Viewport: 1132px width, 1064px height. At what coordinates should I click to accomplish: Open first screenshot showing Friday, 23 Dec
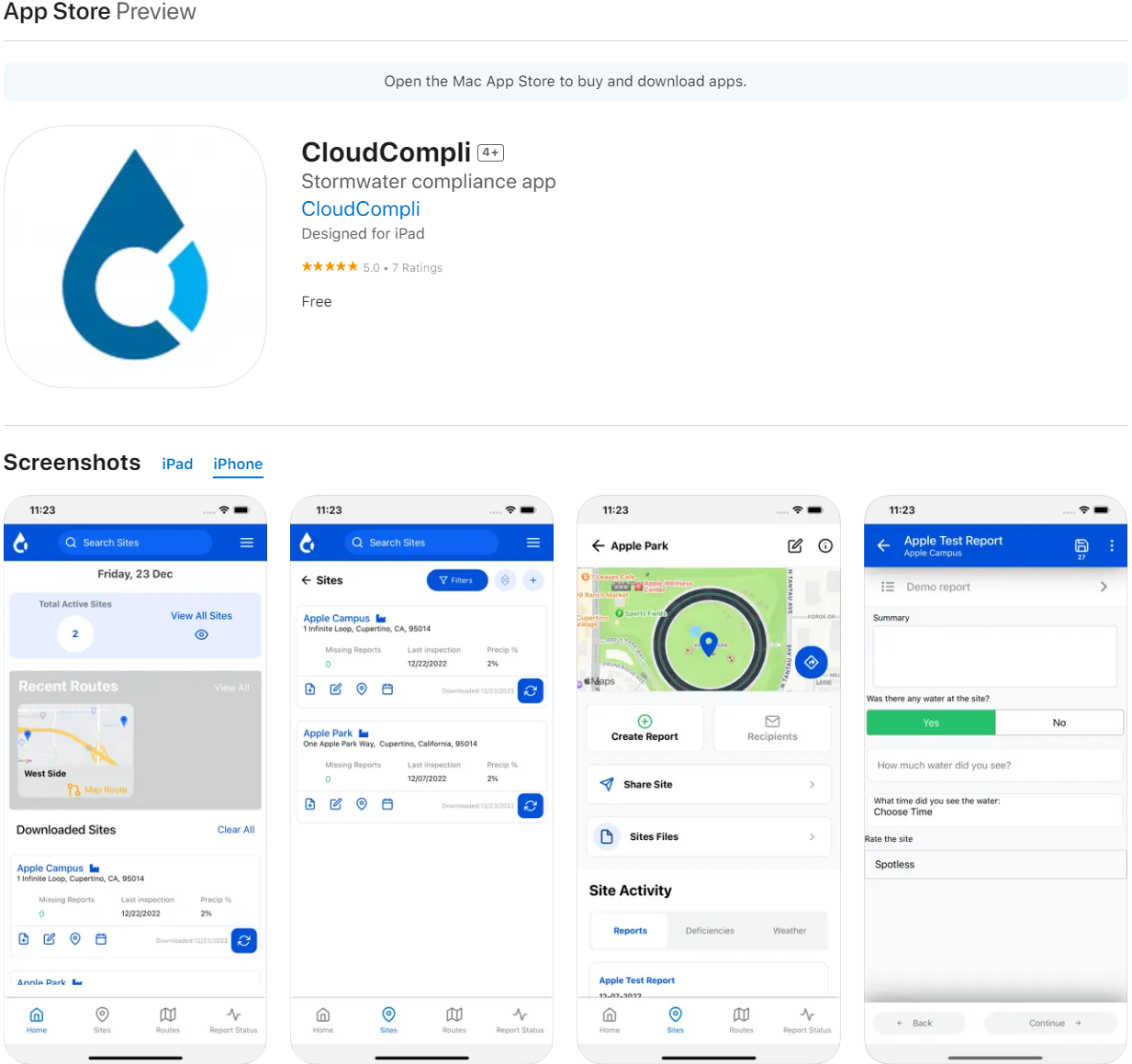coord(136,778)
